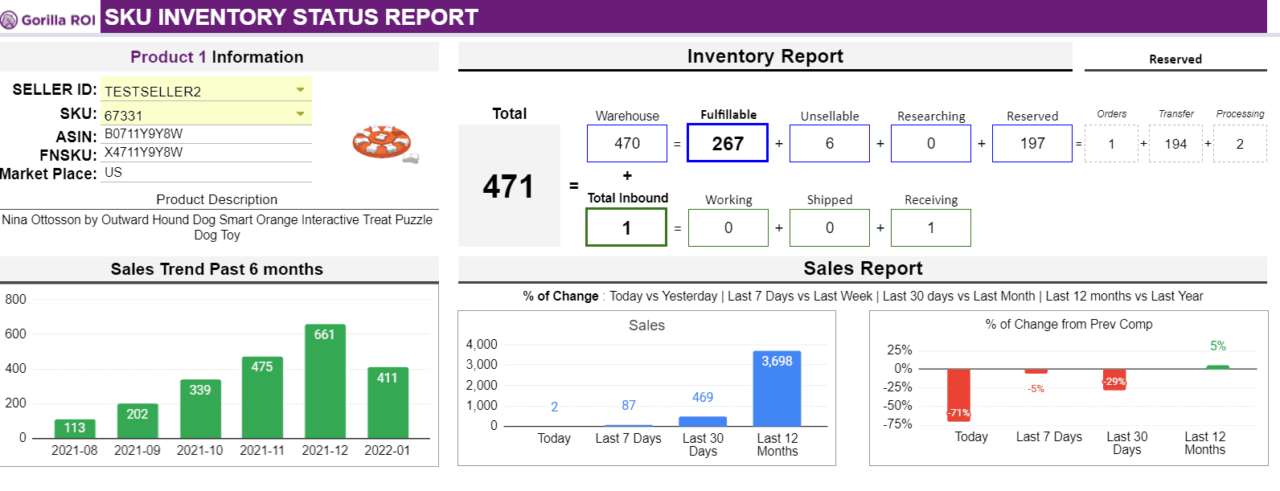The width and height of the screenshot is (1280, 491).
Task: Expand the SKU dropdown arrow
Action: tap(300, 113)
